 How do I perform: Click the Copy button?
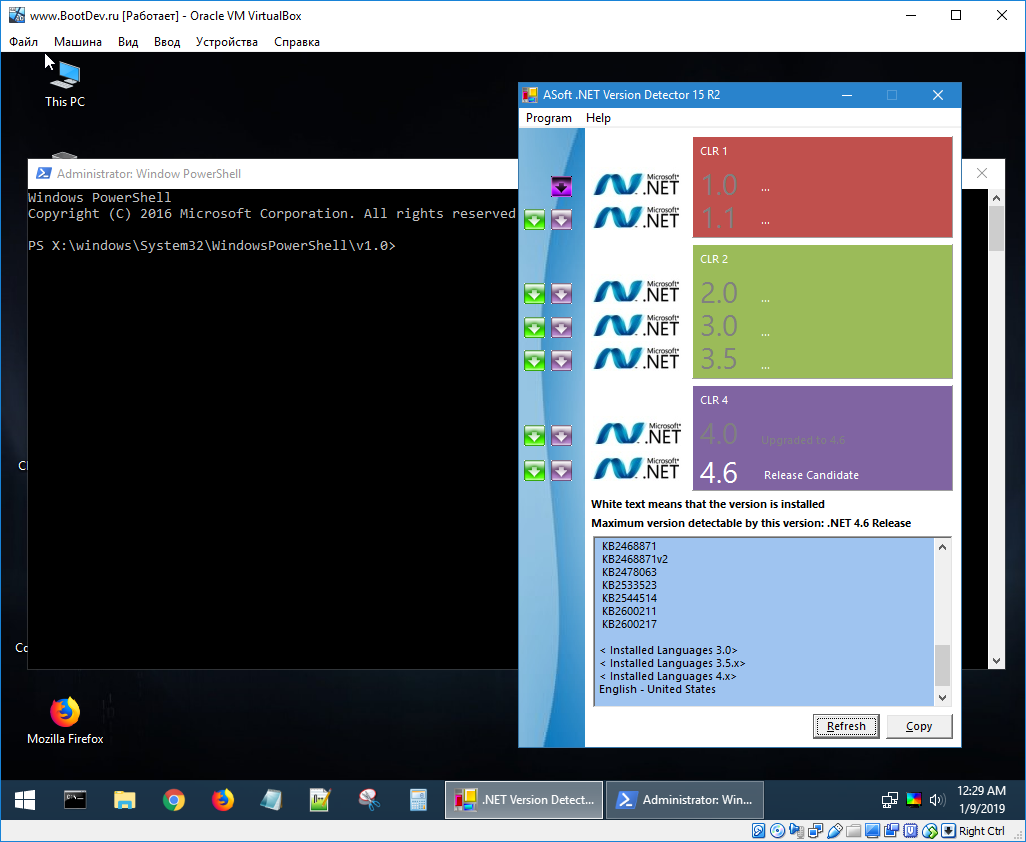click(919, 726)
